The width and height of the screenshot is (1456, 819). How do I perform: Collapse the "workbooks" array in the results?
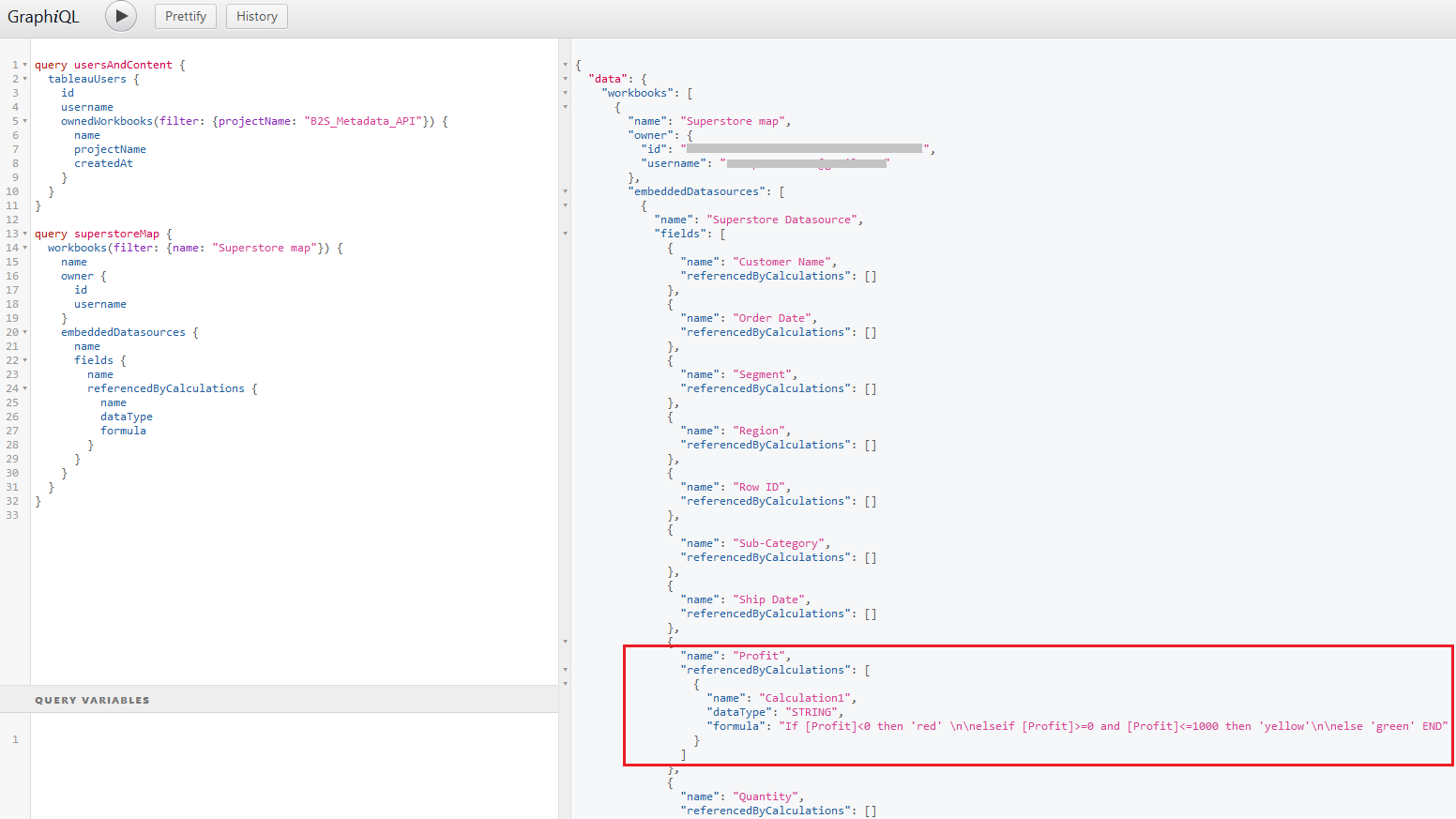pos(565,93)
